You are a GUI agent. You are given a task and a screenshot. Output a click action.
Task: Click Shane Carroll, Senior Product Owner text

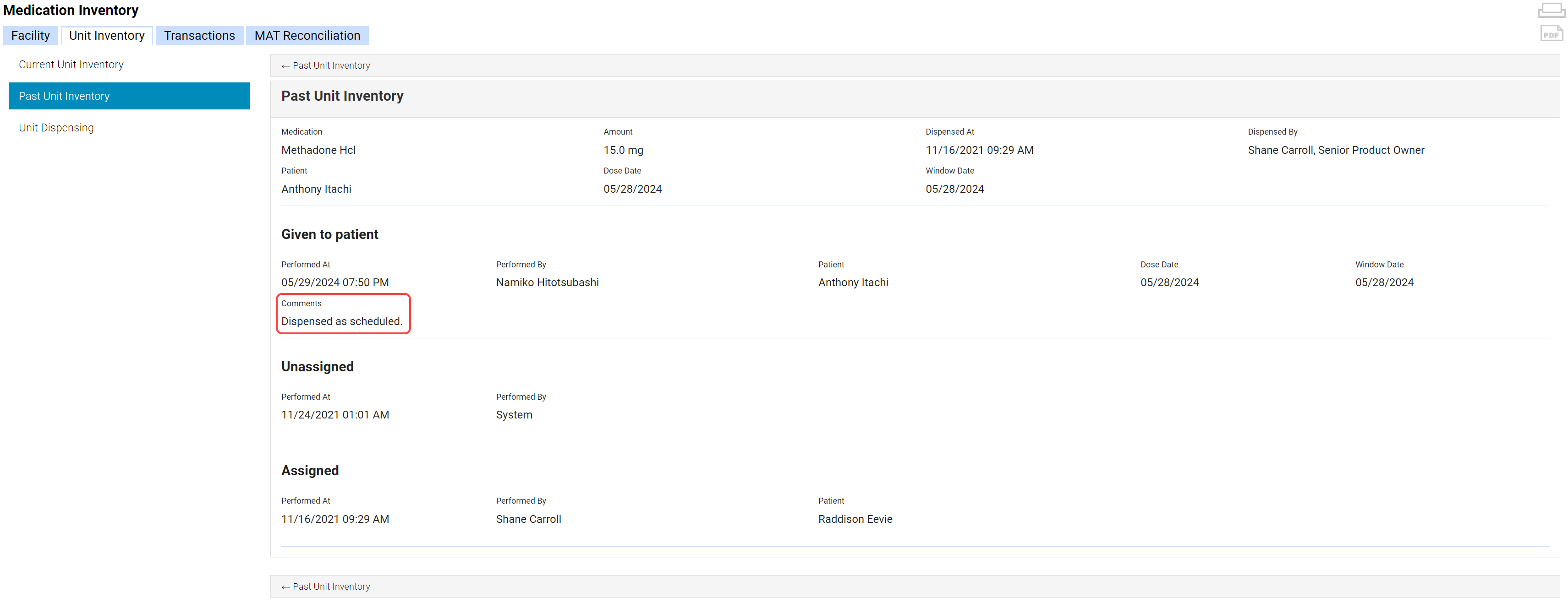click(x=1336, y=150)
